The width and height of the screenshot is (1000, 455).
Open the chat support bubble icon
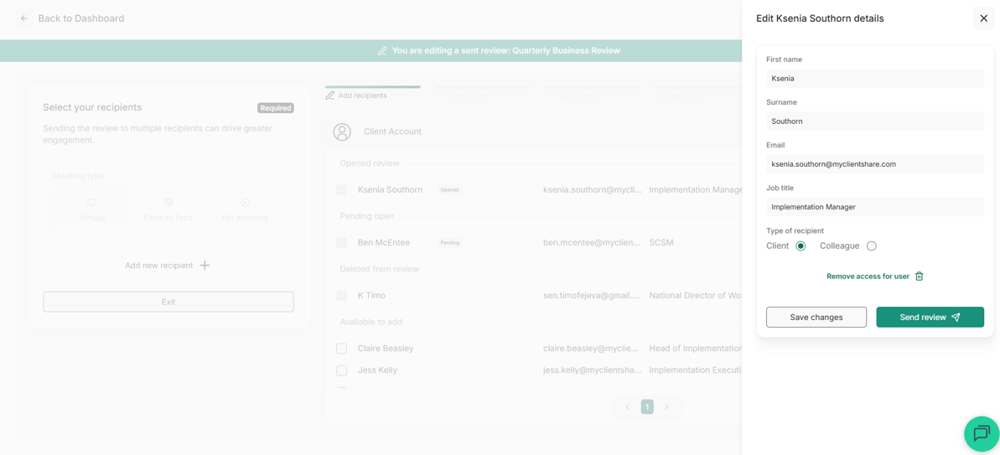pos(982,434)
